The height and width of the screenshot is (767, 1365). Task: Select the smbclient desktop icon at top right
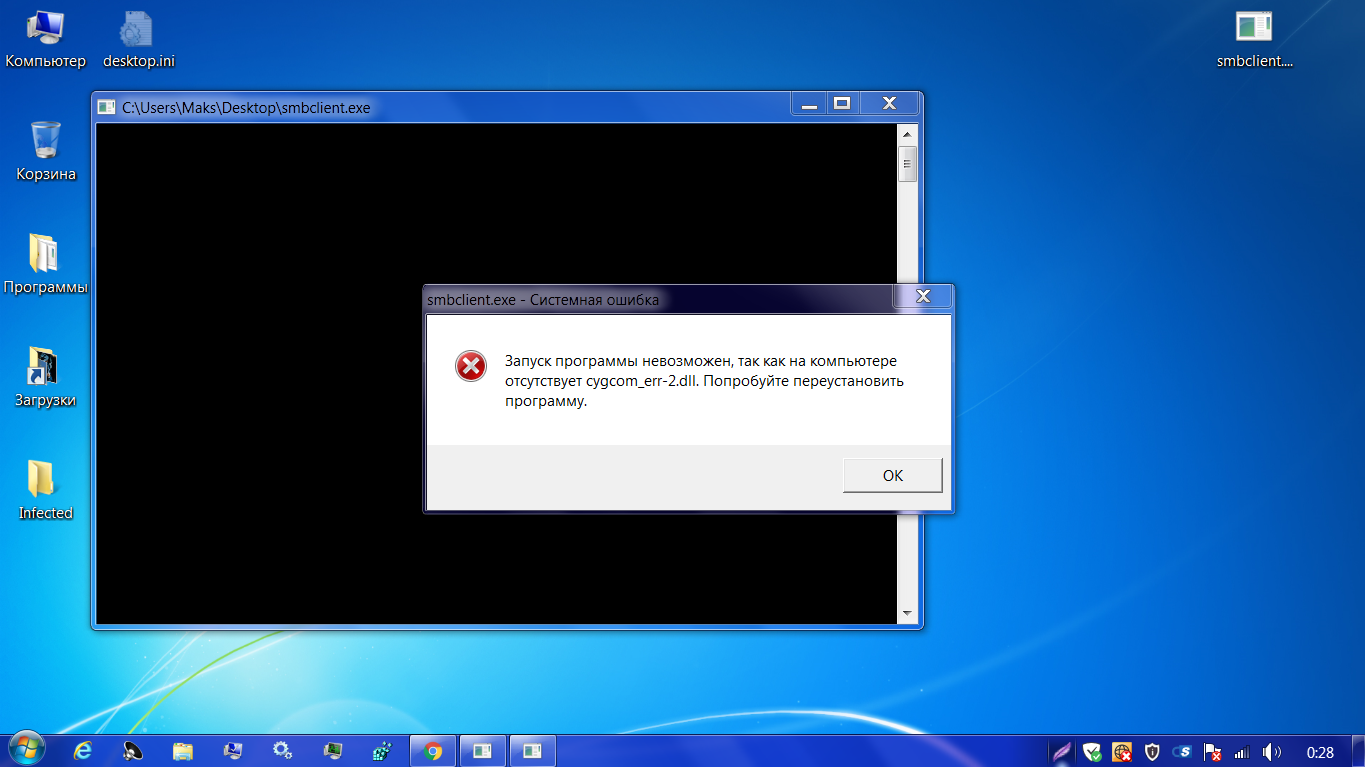(x=1254, y=40)
